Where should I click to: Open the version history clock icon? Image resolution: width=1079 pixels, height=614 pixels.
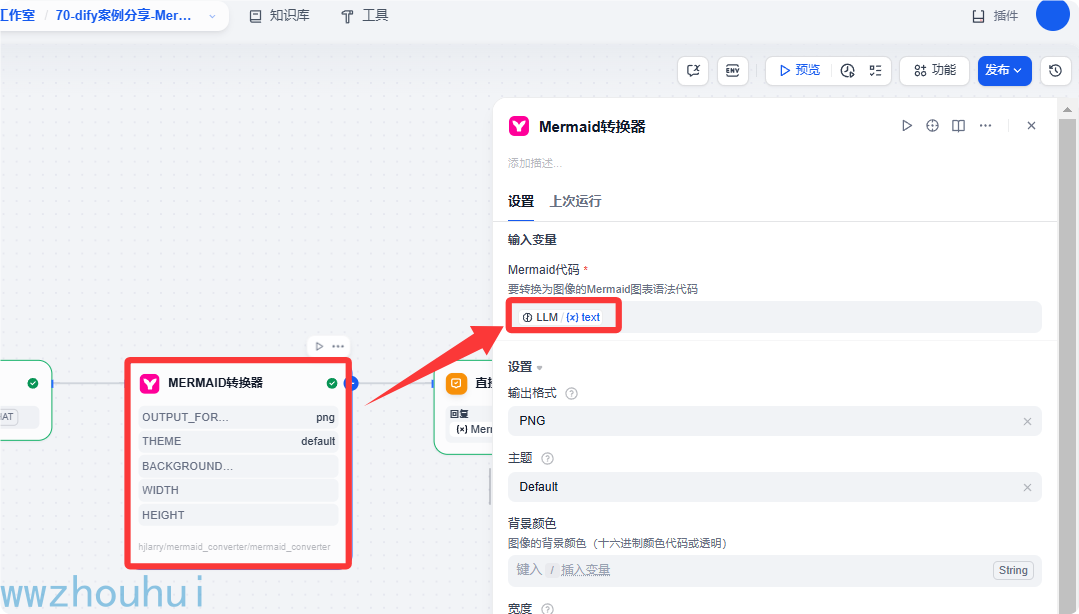846,70
